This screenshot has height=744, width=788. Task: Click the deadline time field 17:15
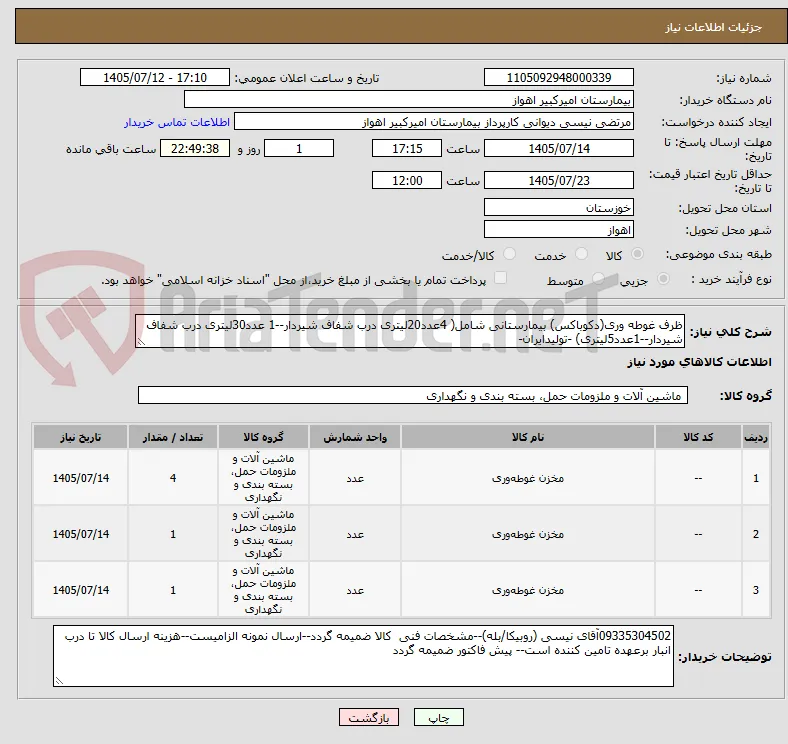point(407,148)
